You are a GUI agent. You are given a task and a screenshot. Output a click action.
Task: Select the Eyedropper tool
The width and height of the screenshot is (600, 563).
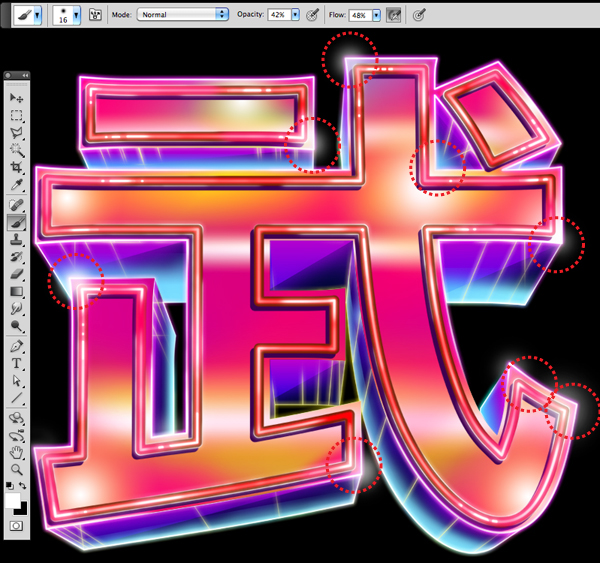(16, 185)
